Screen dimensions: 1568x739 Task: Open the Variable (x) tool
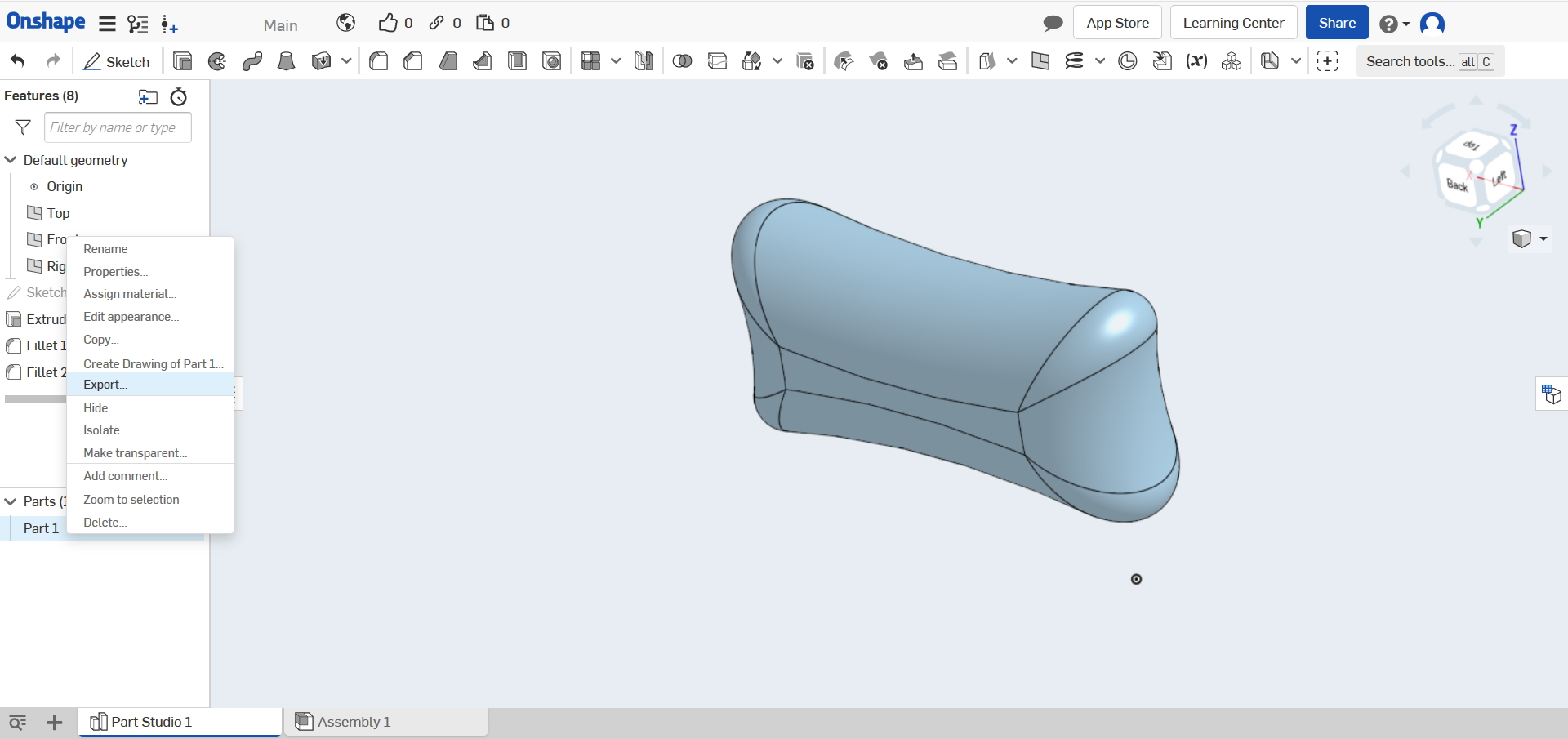tap(1196, 62)
